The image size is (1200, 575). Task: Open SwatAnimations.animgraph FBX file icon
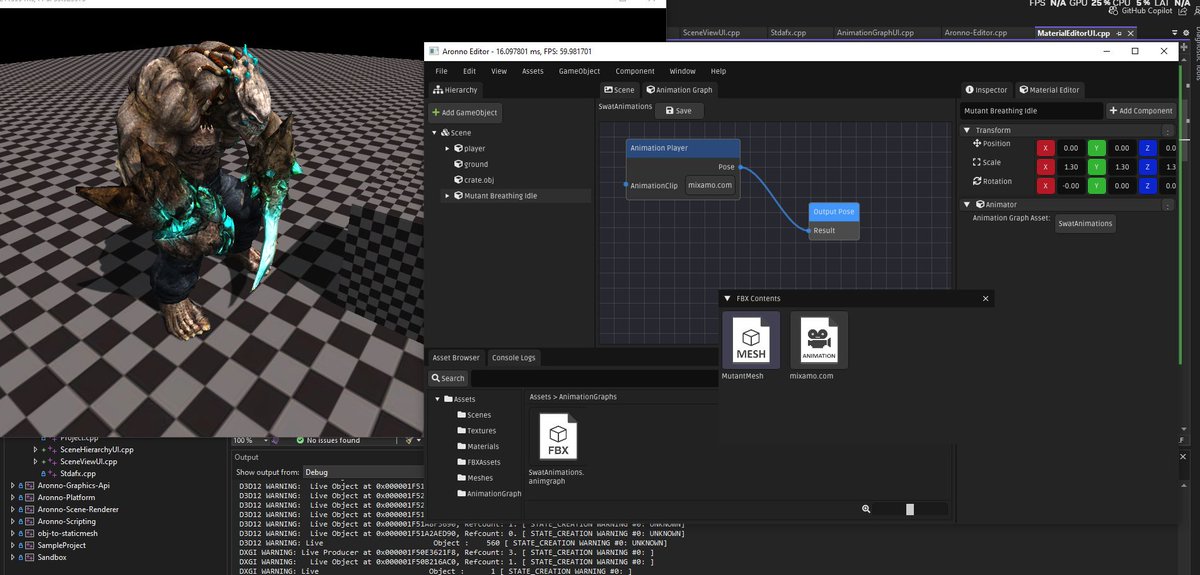558,437
